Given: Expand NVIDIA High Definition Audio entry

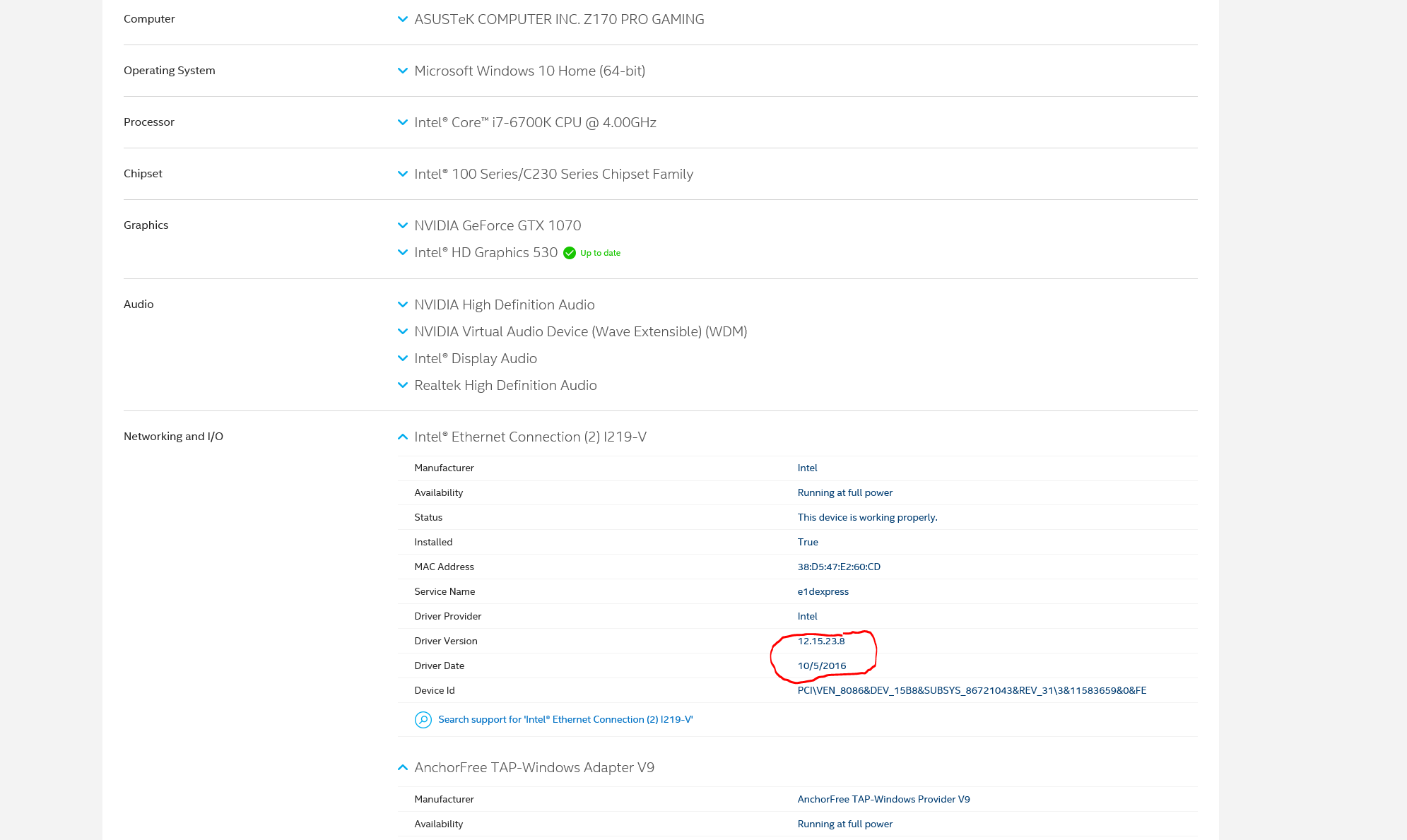Looking at the screenshot, I should coord(403,304).
